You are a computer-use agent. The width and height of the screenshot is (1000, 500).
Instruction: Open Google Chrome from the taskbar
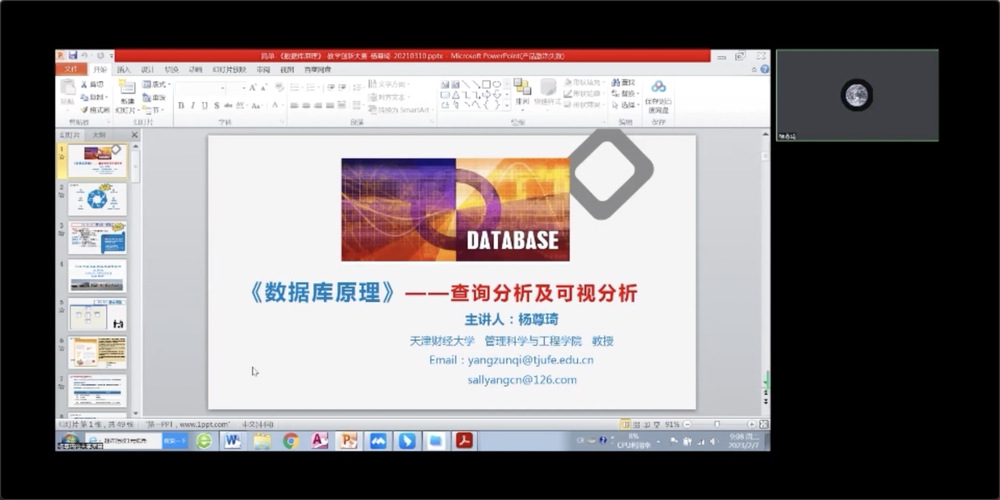[290, 440]
